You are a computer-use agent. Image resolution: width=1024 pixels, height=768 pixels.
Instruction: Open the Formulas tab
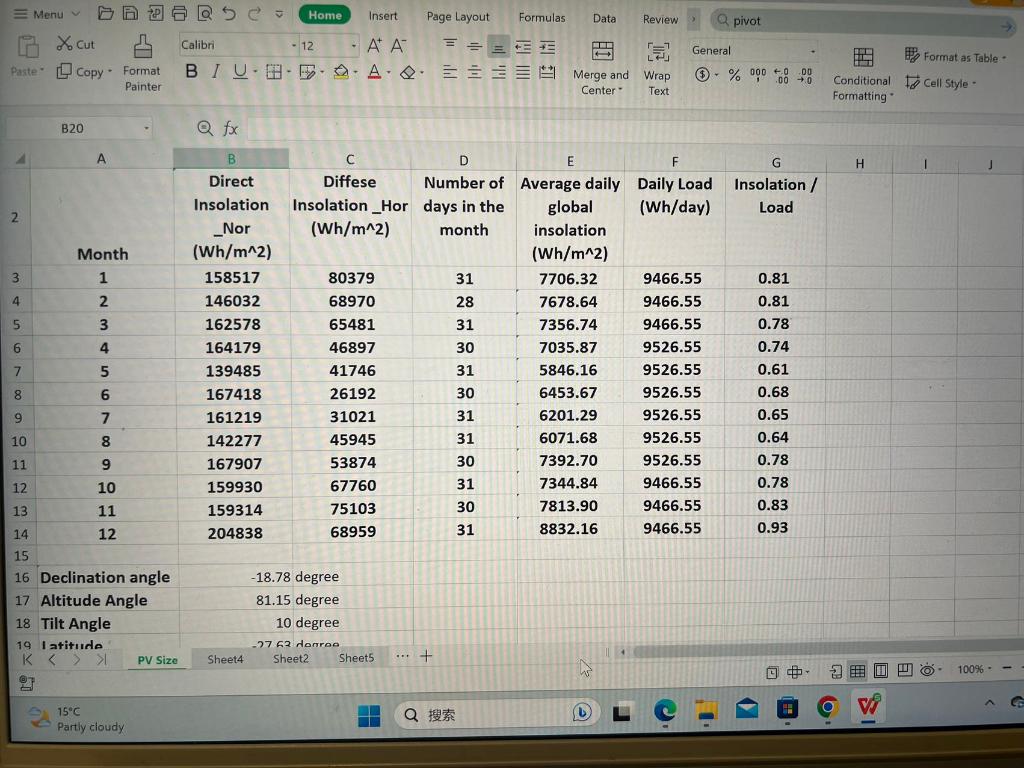pos(542,18)
